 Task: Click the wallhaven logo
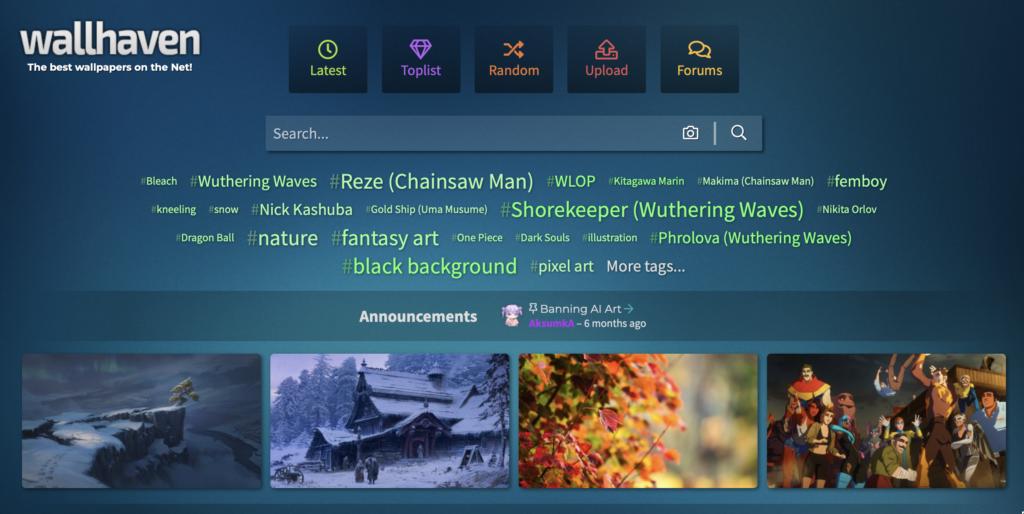coord(110,48)
